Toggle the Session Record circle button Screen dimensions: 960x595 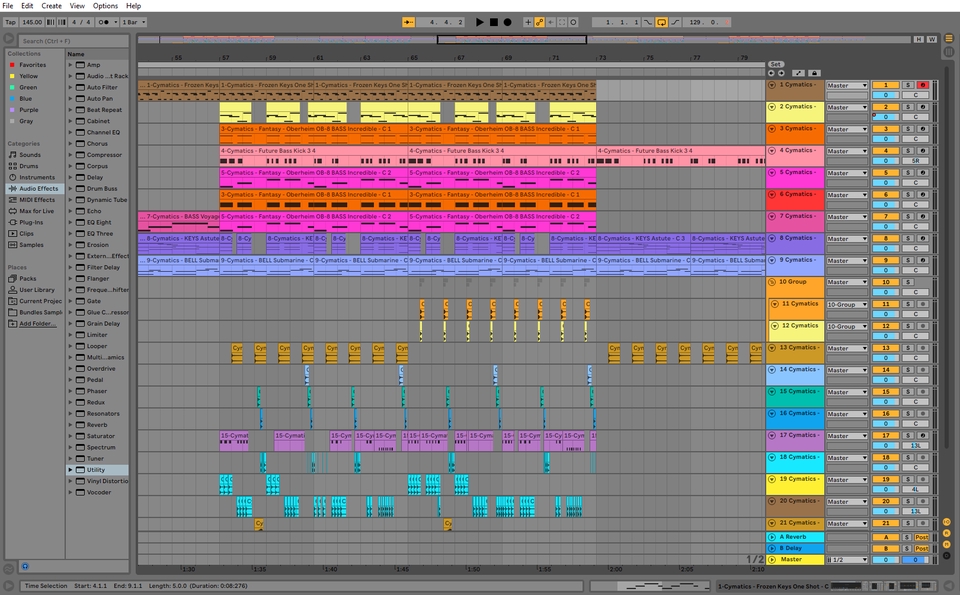(574, 22)
